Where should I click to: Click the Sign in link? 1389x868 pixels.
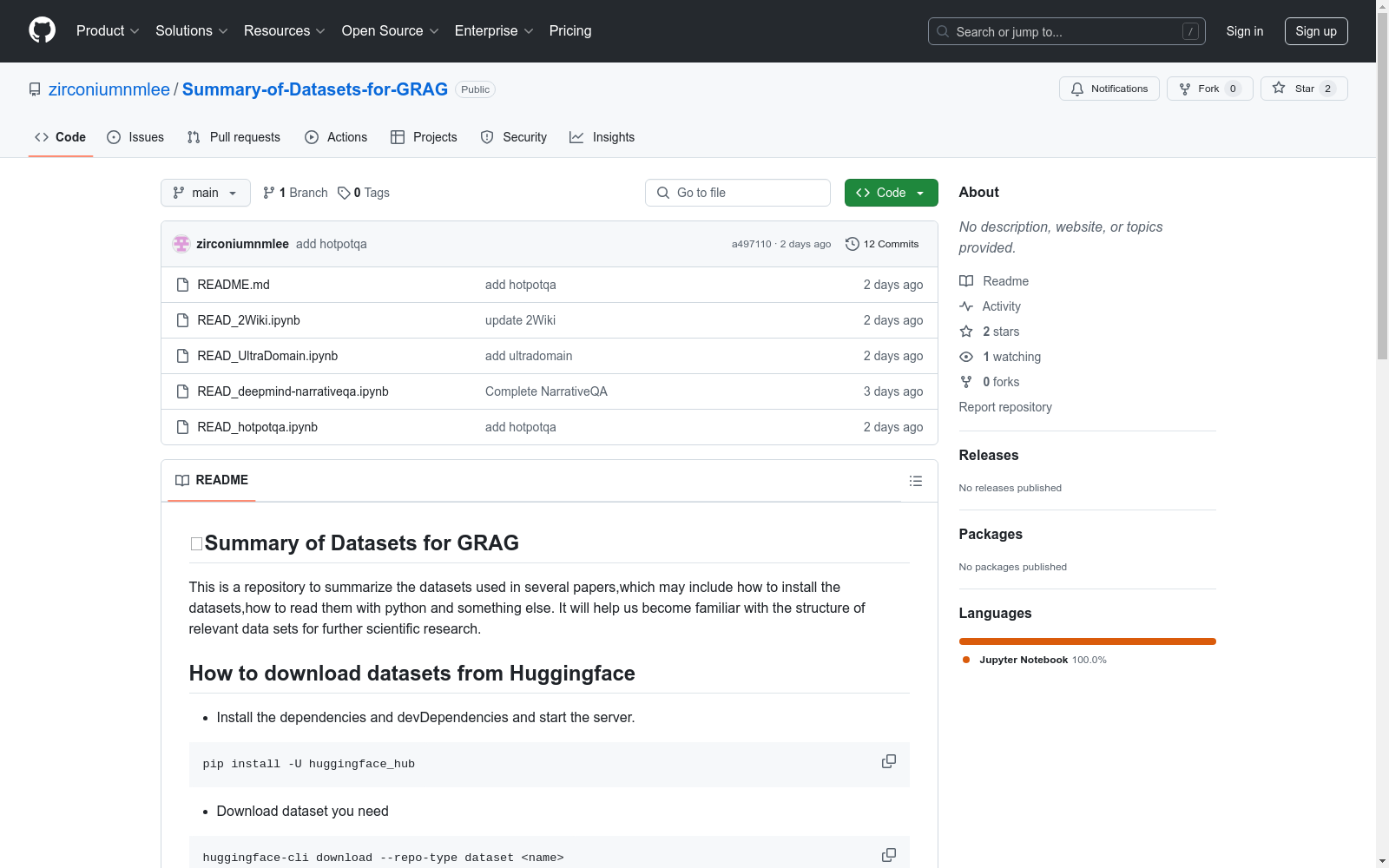coord(1245,31)
